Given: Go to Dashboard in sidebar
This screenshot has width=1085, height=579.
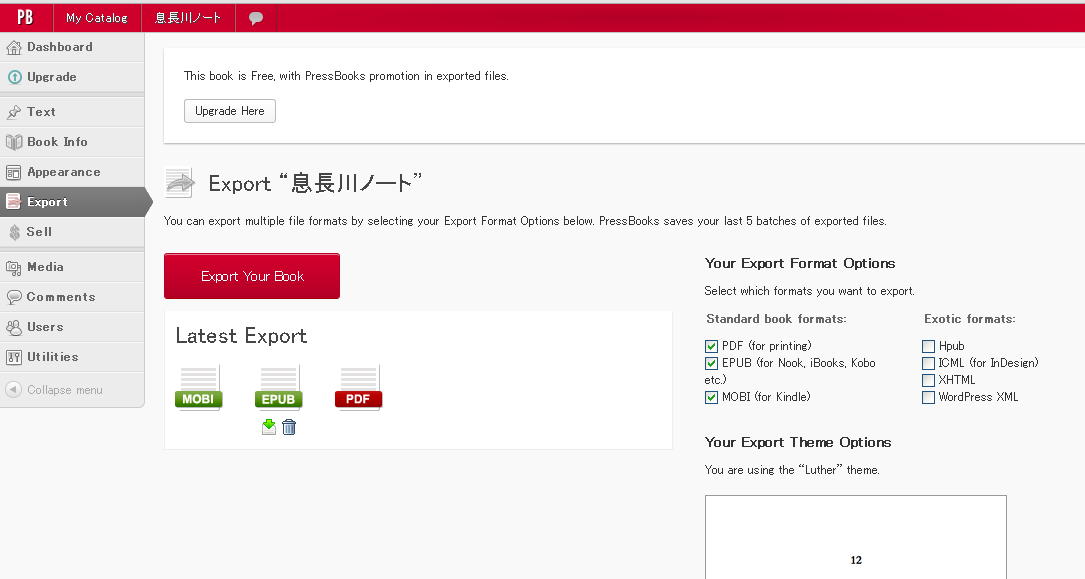Looking at the screenshot, I should (72, 47).
